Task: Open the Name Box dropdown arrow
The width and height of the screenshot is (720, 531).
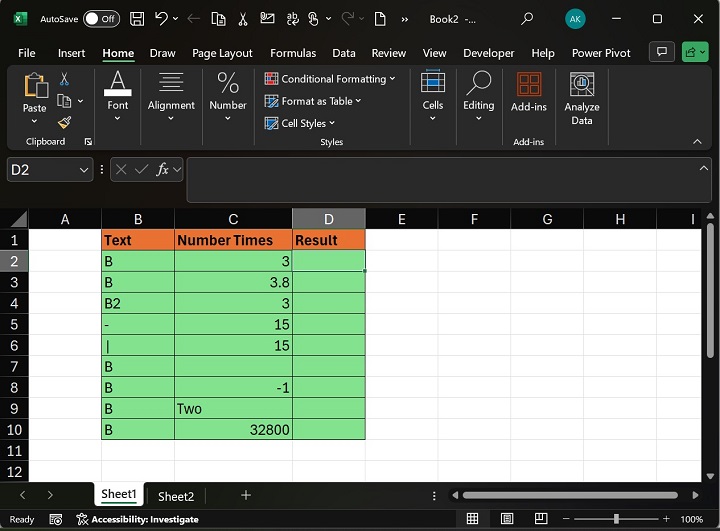Action: [x=84, y=170]
